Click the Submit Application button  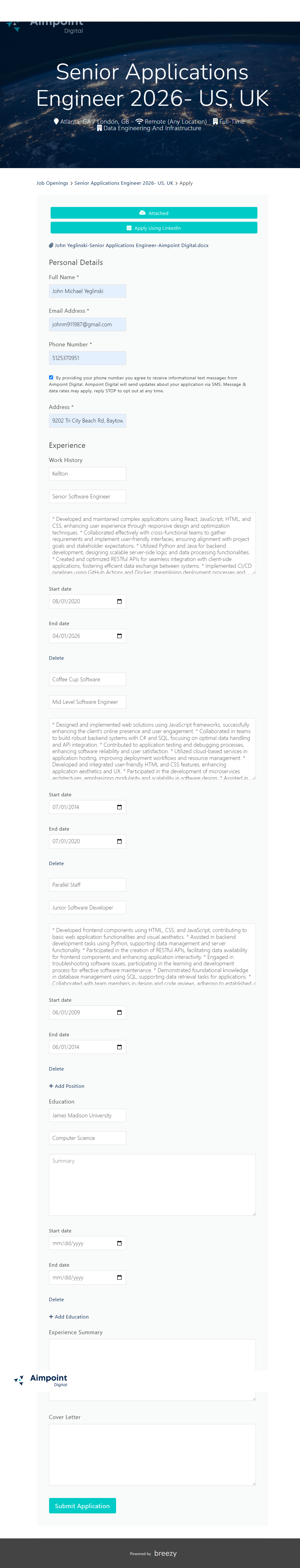pos(82,1506)
